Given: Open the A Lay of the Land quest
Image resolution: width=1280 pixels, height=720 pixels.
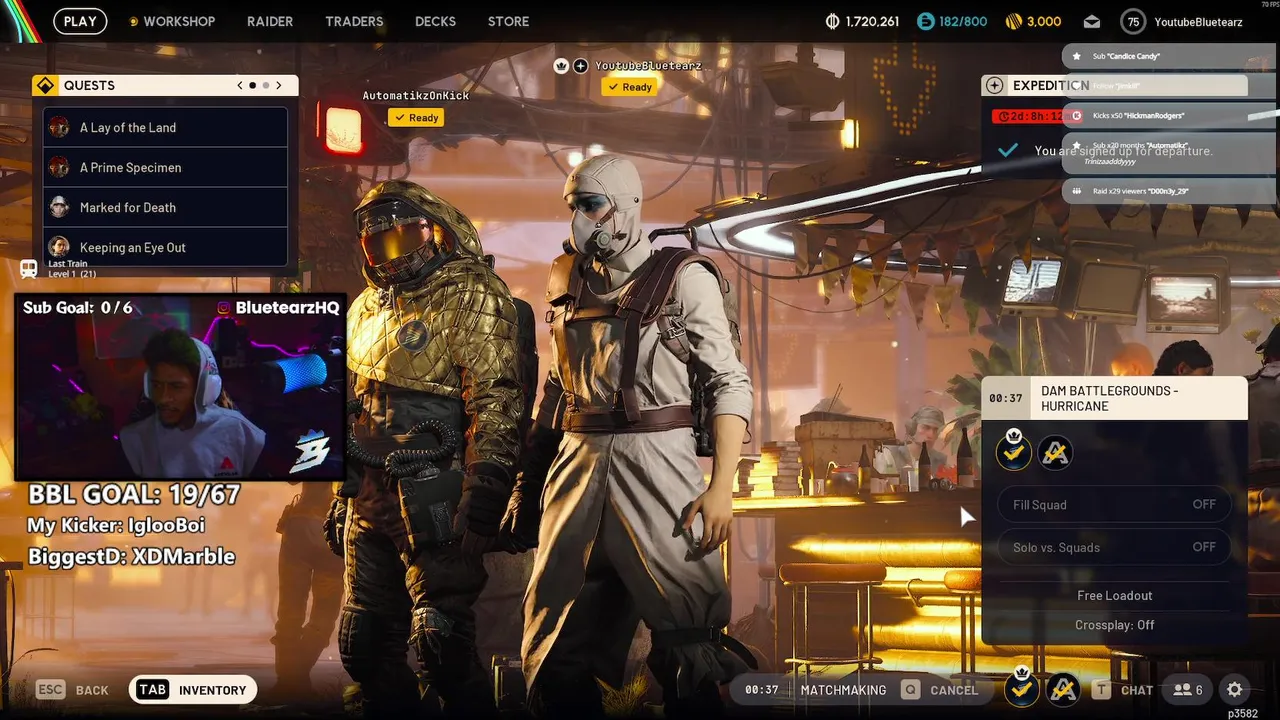Looking at the screenshot, I should click(166, 127).
